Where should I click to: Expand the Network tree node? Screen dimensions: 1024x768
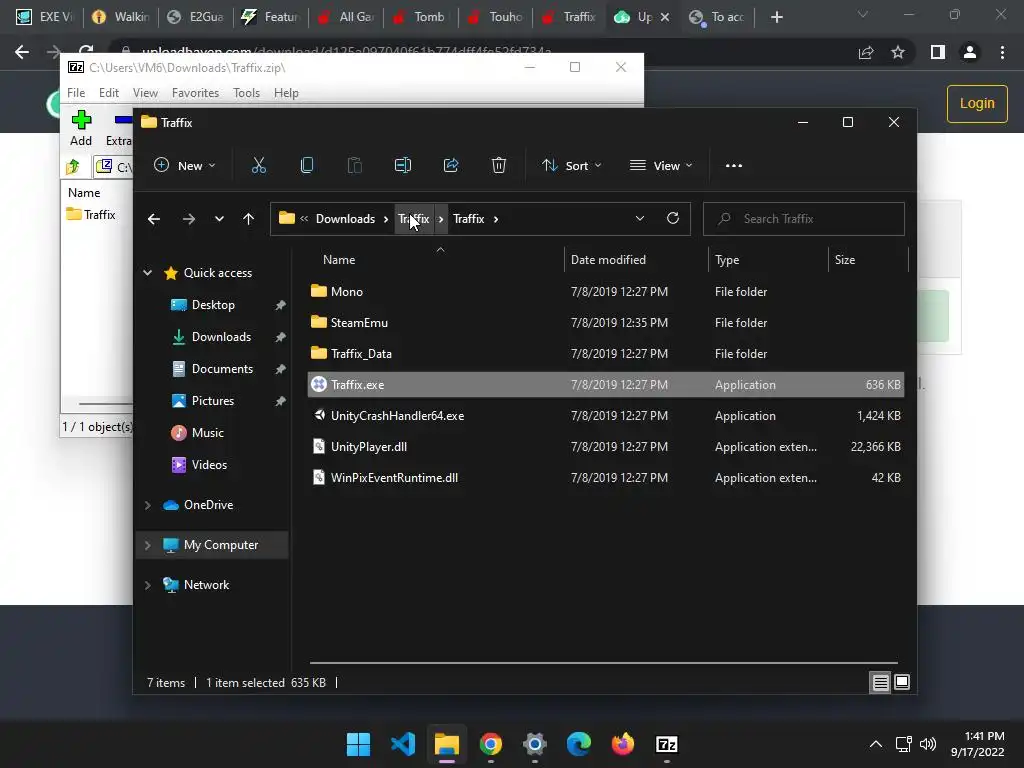click(x=148, y=585)
